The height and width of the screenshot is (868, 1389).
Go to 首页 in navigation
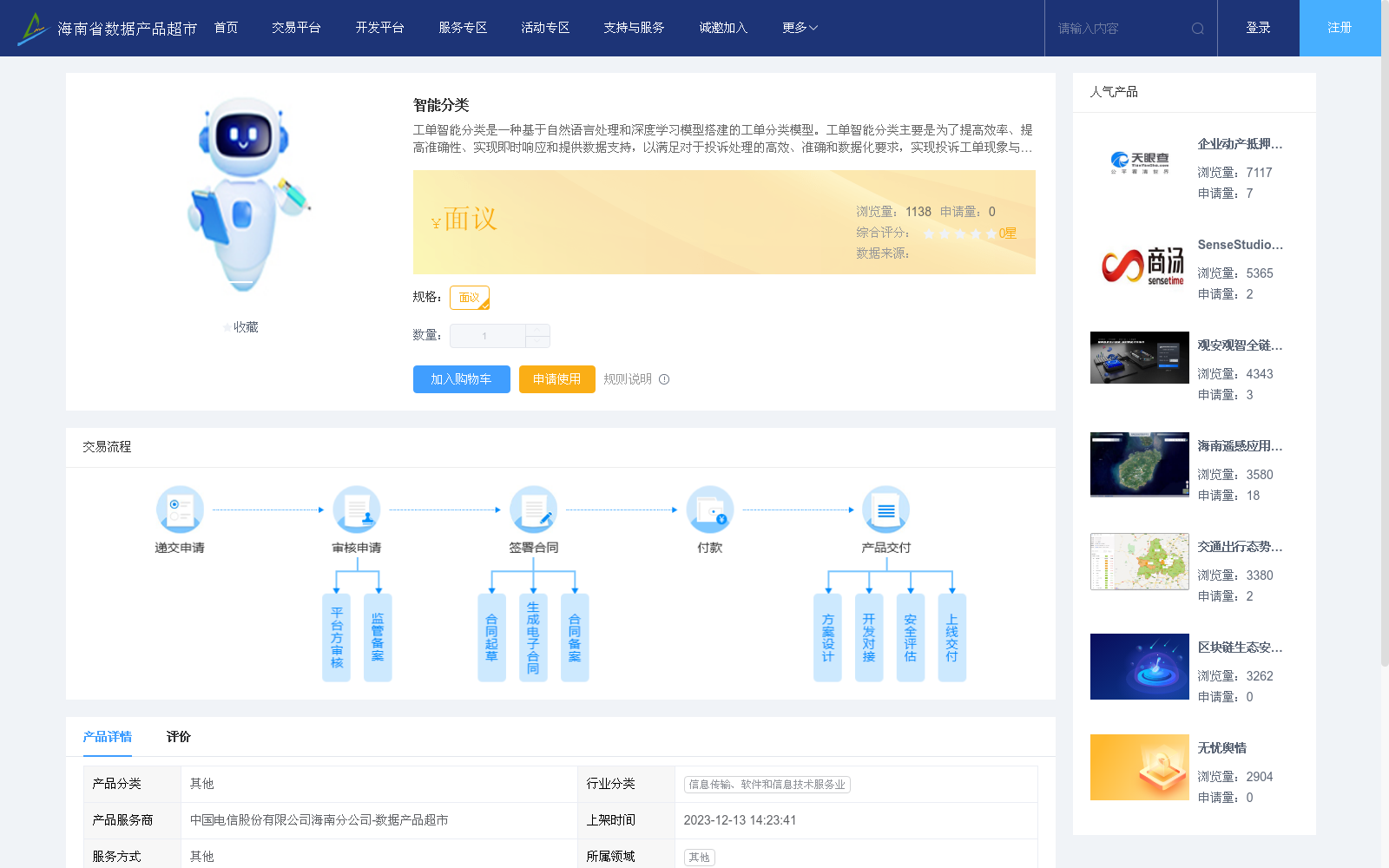coord(227,28)
